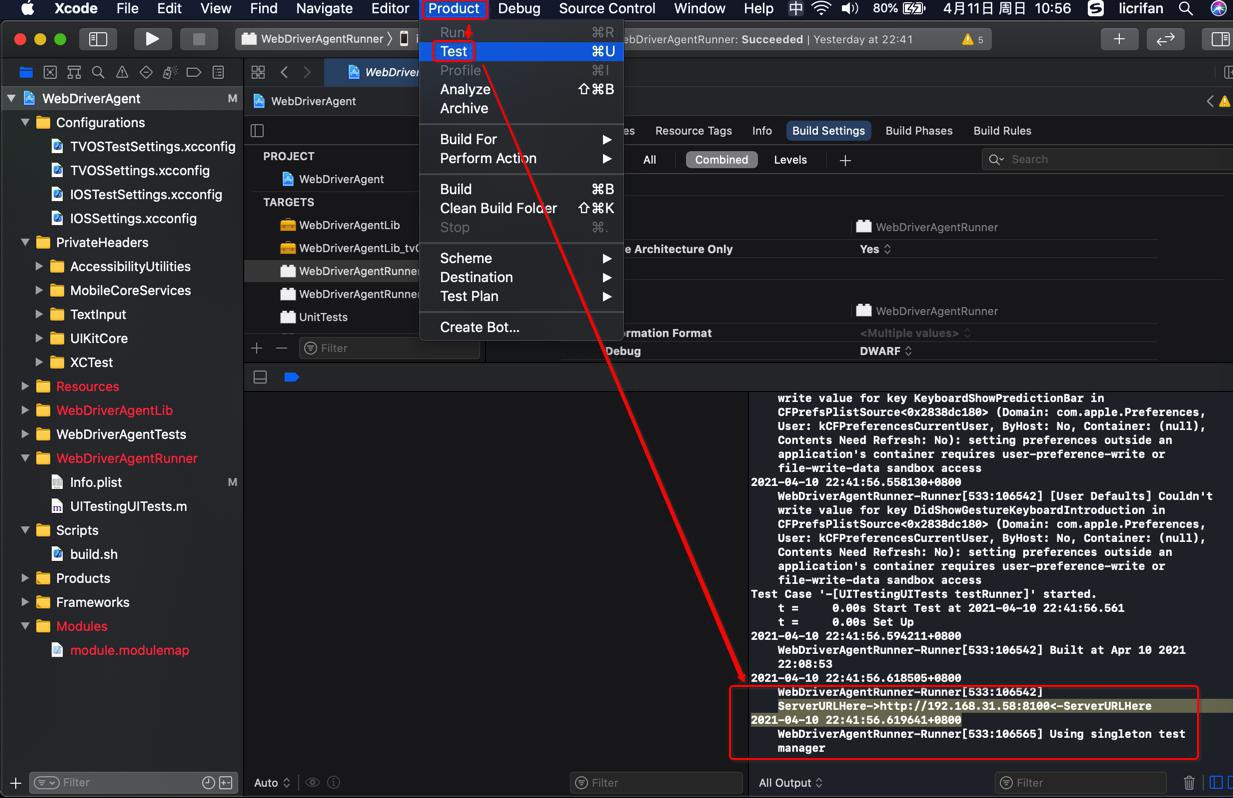Open the Build For submenu
The height and width of the screenshot is (798, 1233).
521,139
